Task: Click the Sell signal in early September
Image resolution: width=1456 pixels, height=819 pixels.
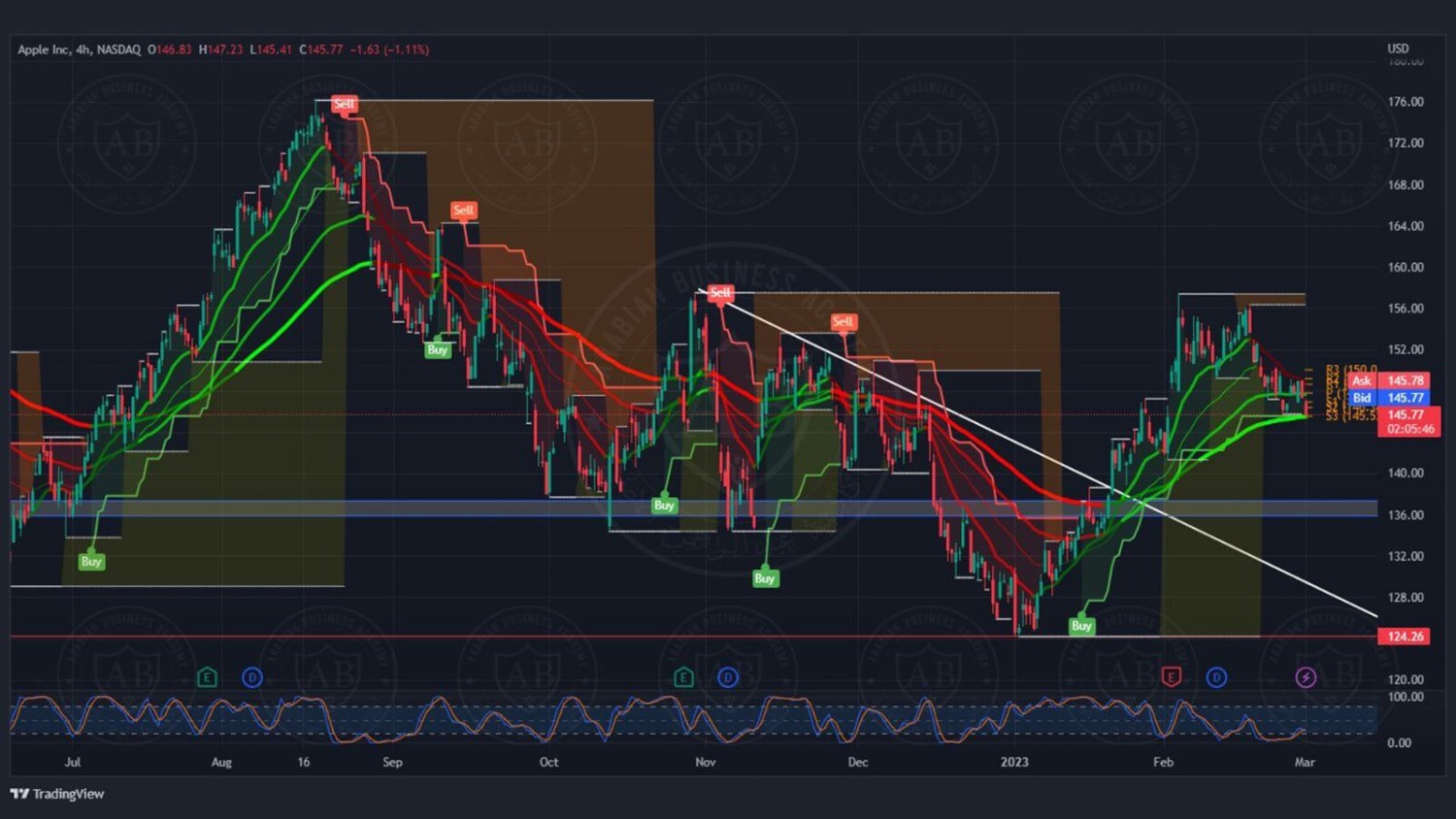Action: click(463, 211)
